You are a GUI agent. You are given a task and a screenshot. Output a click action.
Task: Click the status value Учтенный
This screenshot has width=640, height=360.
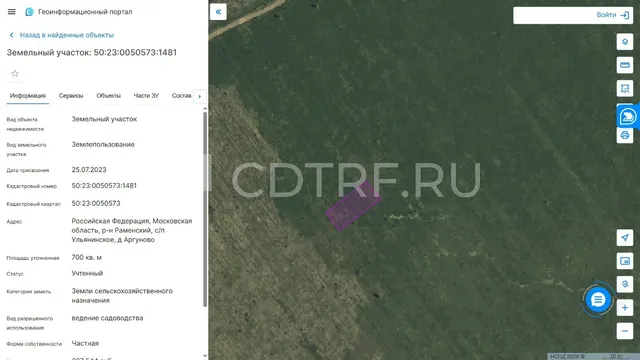coord(87,273)
